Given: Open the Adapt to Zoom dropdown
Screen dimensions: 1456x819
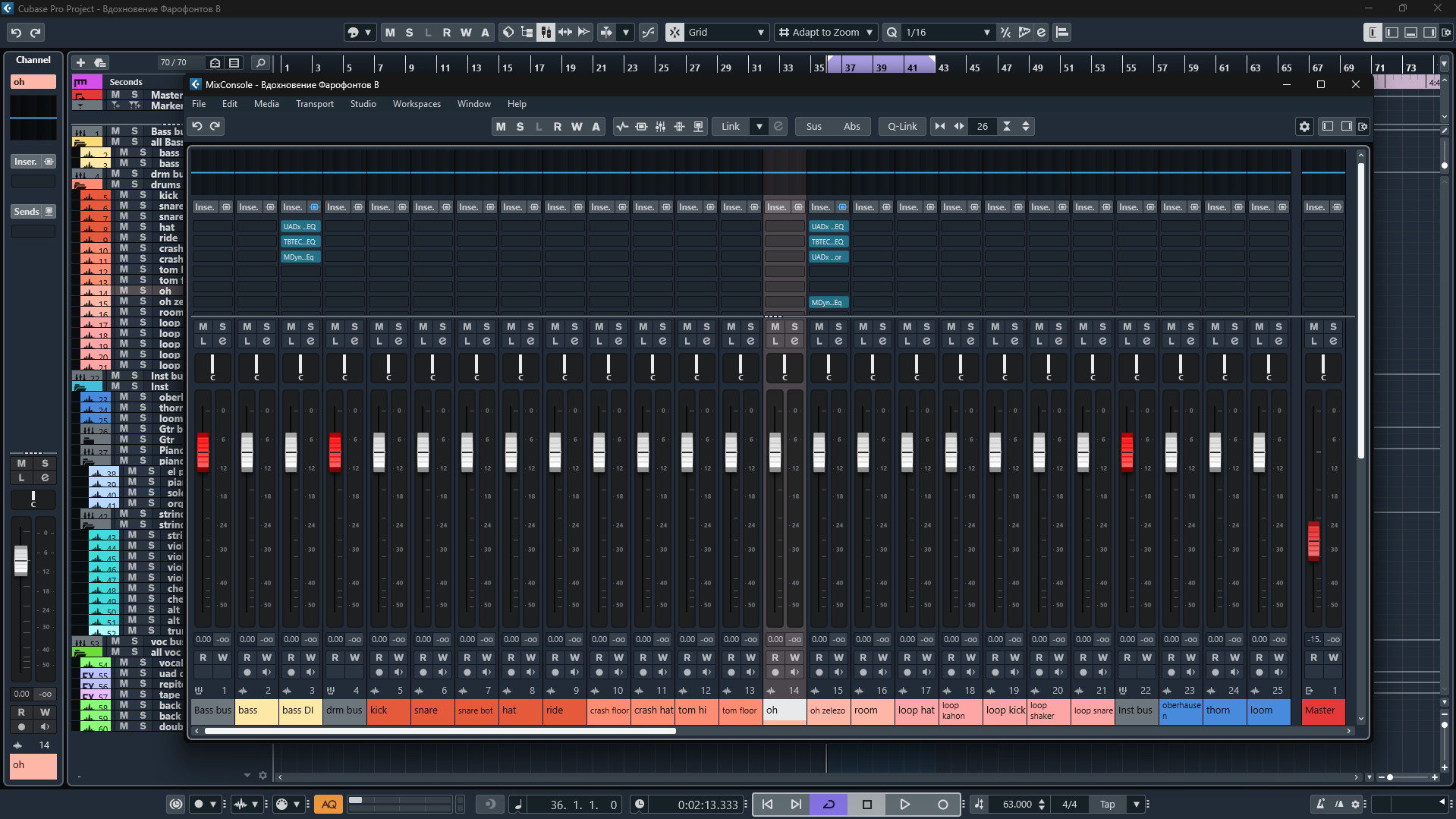Looking at the screenshot, I should [870, 33].
